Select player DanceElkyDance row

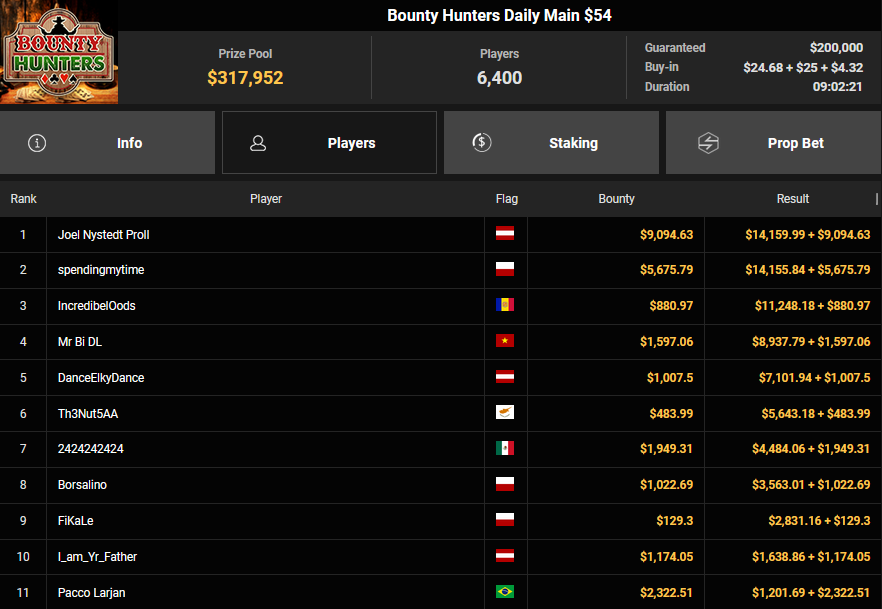(x=101, y=378)
